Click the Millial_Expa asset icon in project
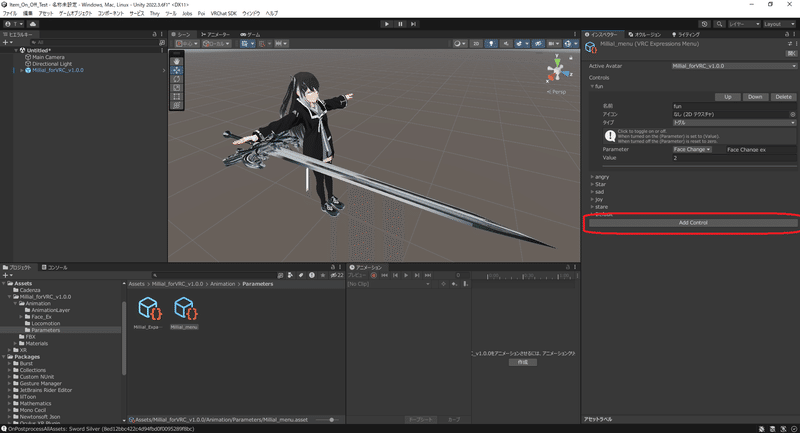 tap(148, 309)
